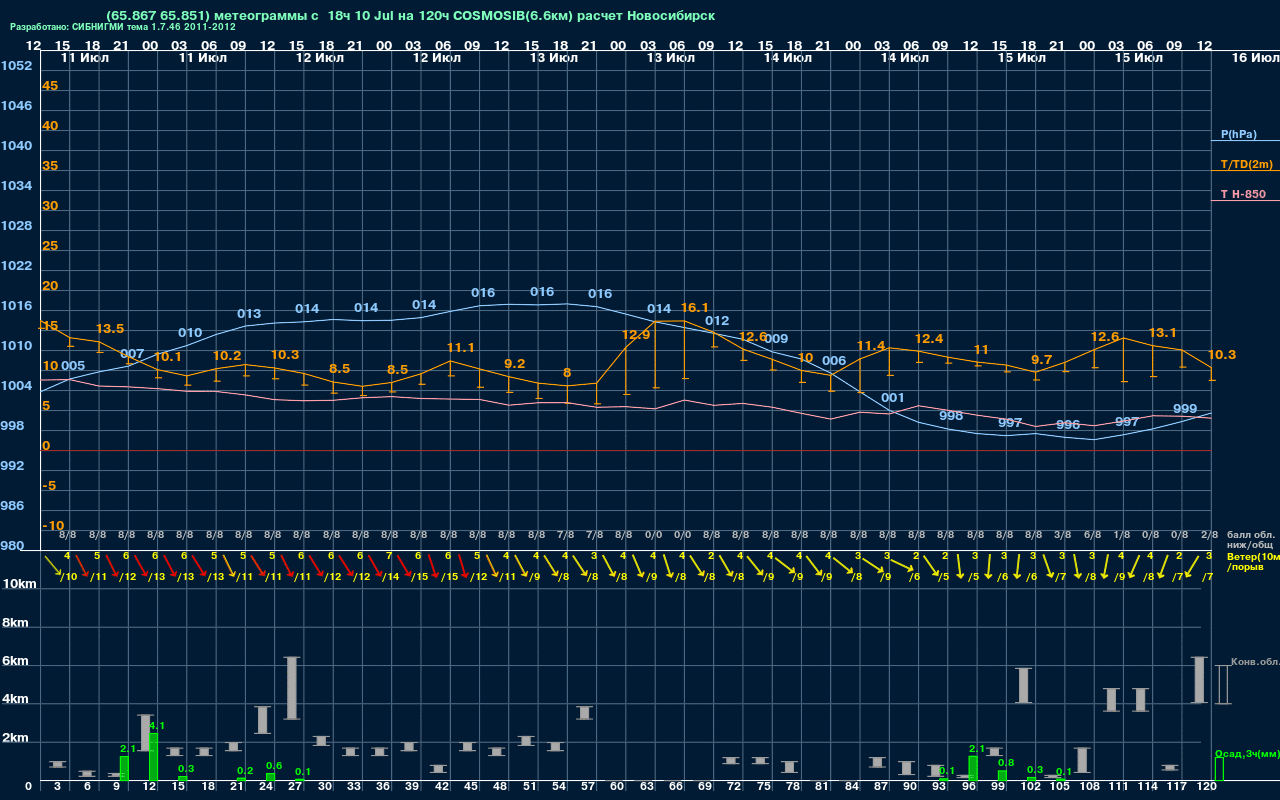Click the 11.1 temperature value
Image resolution: width=1280 pixels, height=800 pixels.
(460, 348)
